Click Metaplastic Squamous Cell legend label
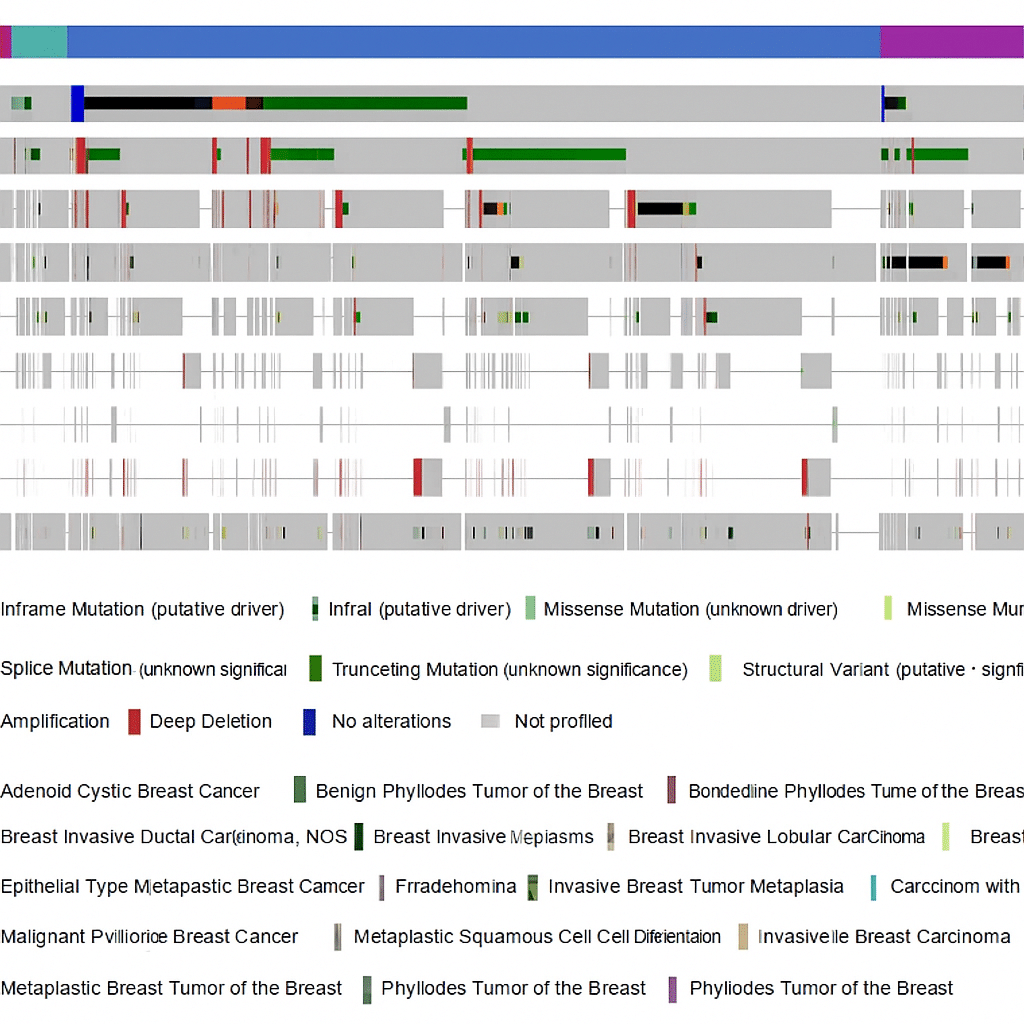Viewport: 1024px width, 1024px height. pyautogui.click(x=537, y=937)
